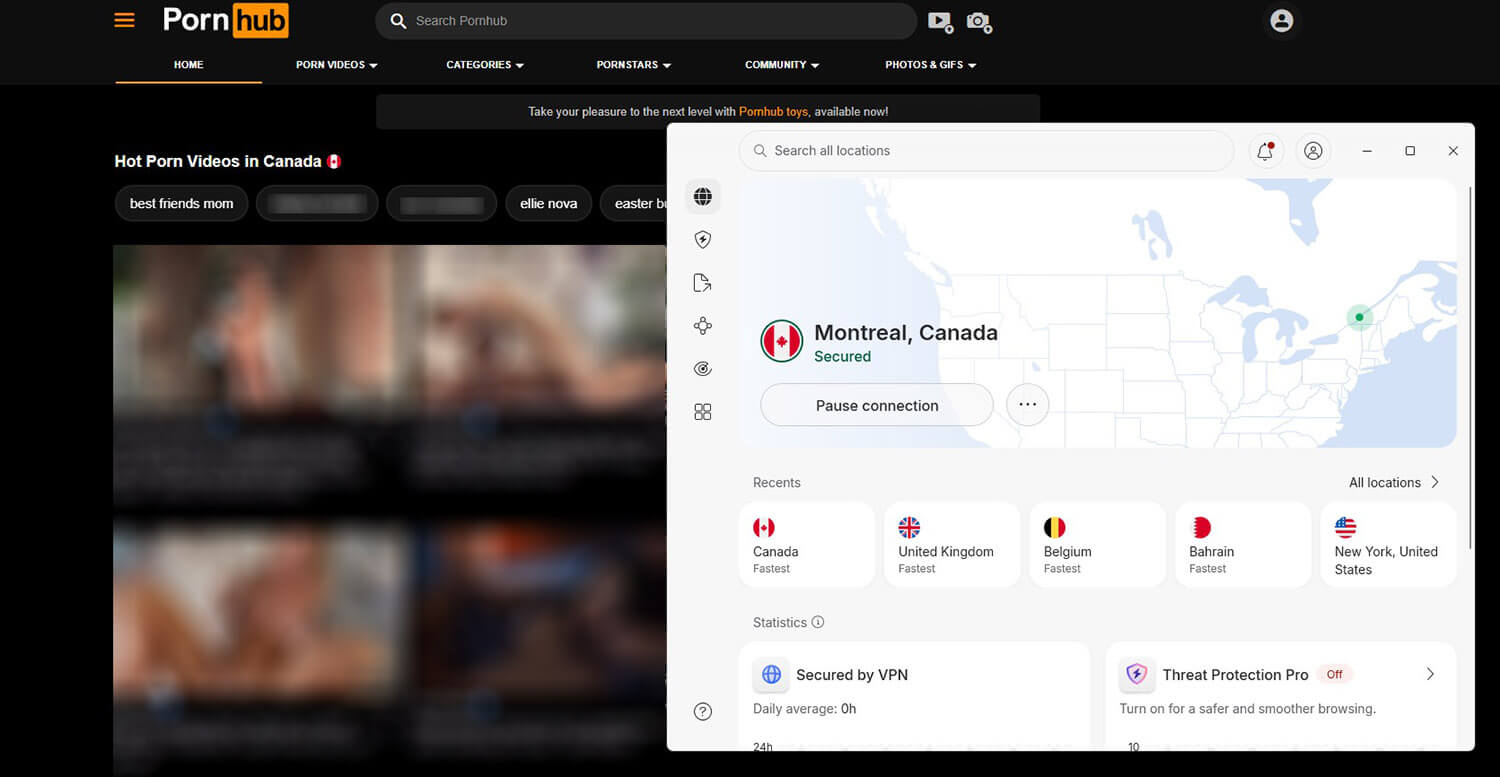
Task: Click the green 'Secured' status text
Action: point(842,357)
